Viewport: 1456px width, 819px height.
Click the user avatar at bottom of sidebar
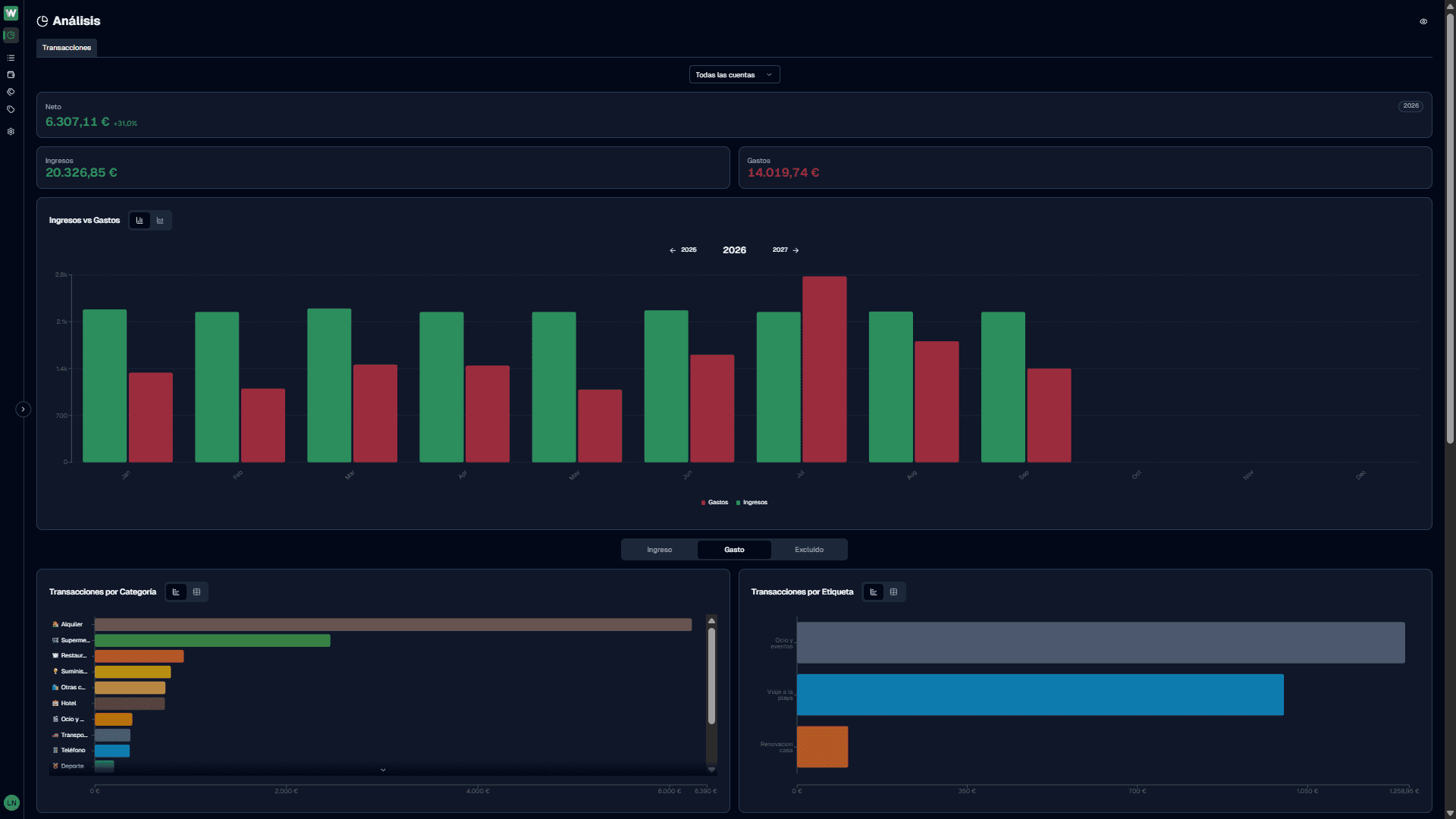pyautogui.click(x=11, y=802)
